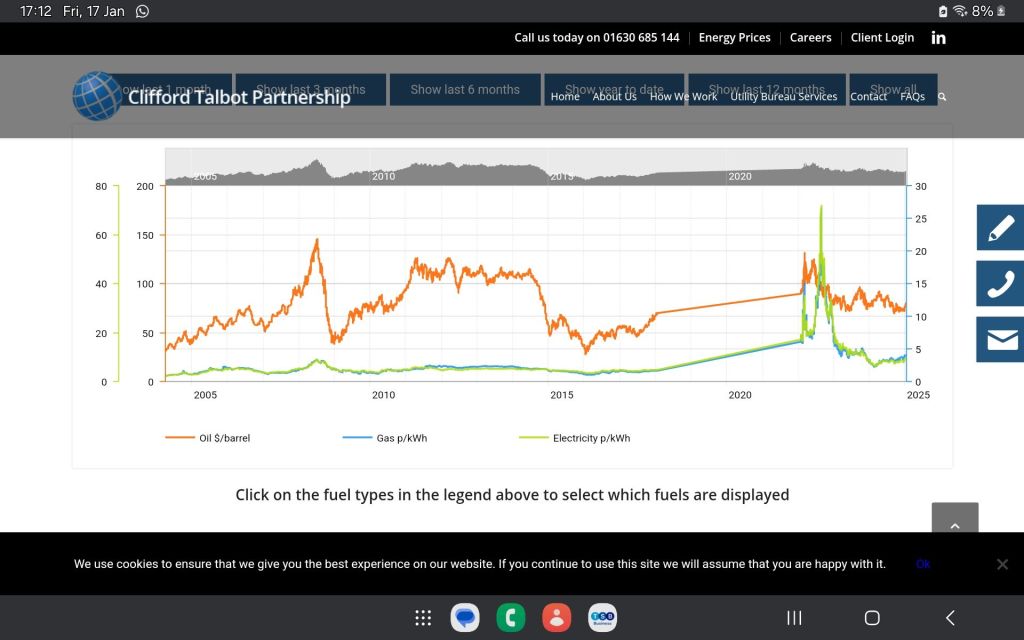This screenshot has height=640, width=1024.
Task: Open the LinkedIn icon link
Action: [938, 38]
